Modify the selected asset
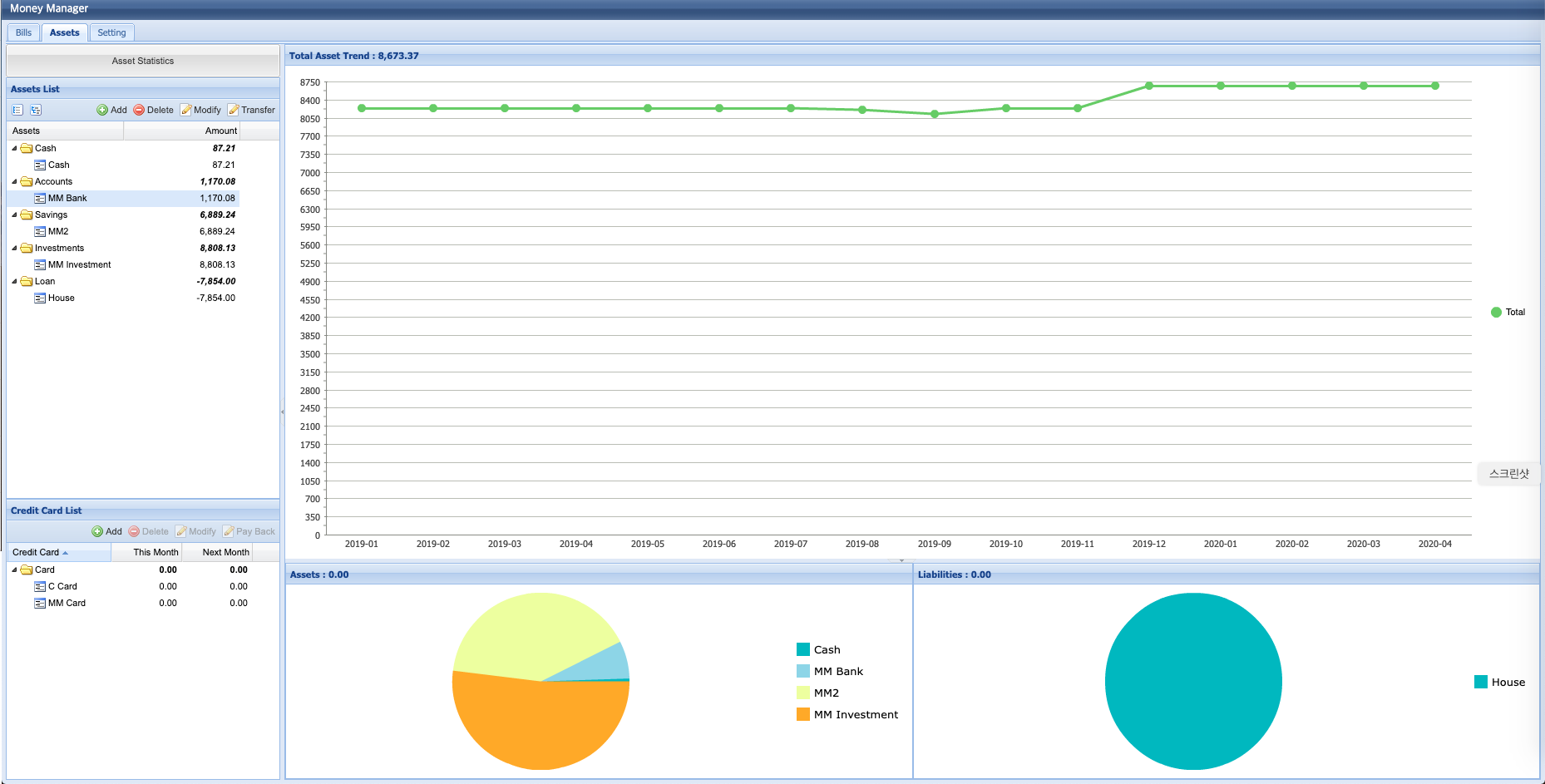Screen dimensions: 1545x784 [x=201, y=110]
